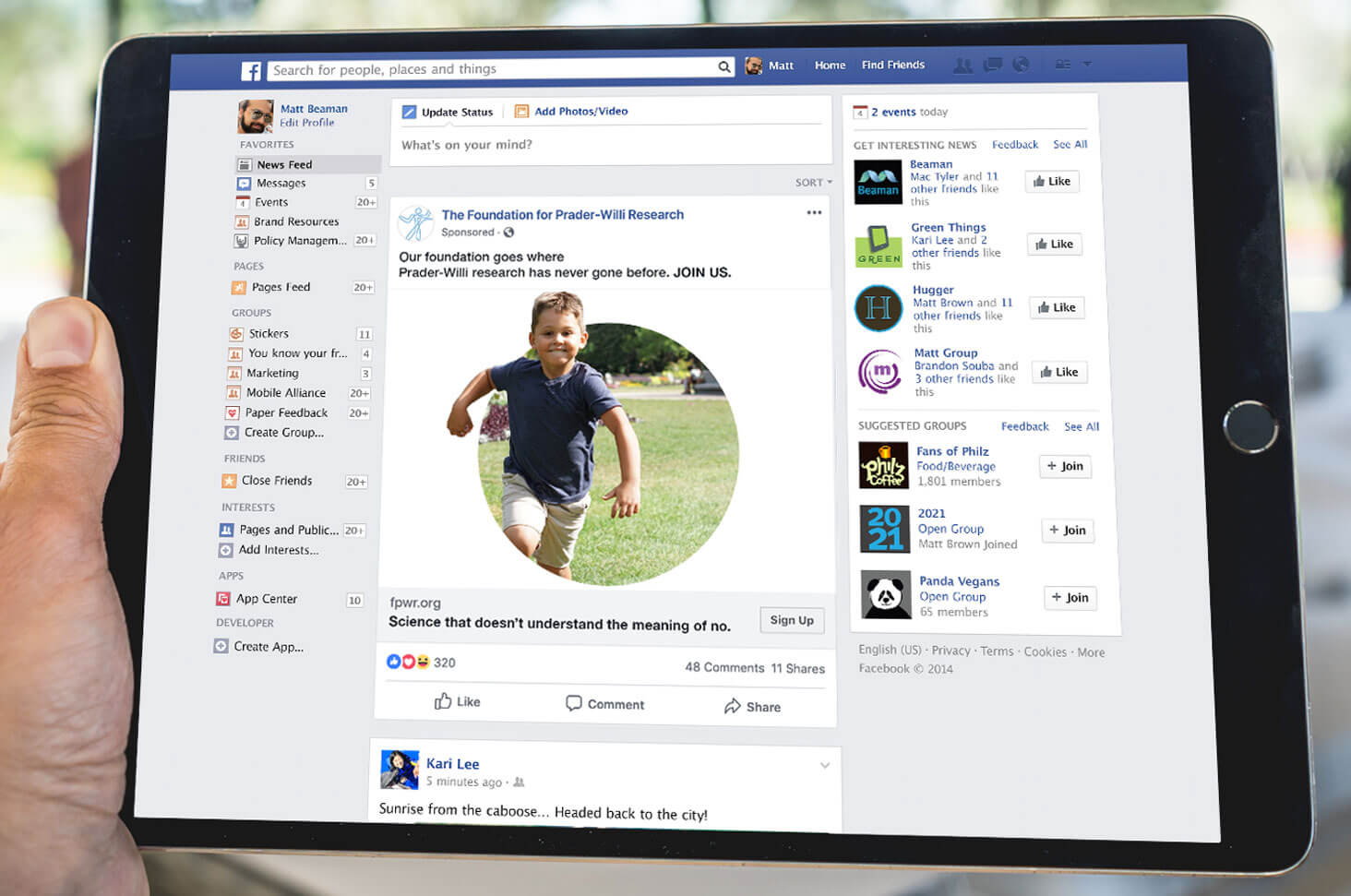Click the Update Status pencil icon
1351x896 pixels.
[x=409, y=112]
